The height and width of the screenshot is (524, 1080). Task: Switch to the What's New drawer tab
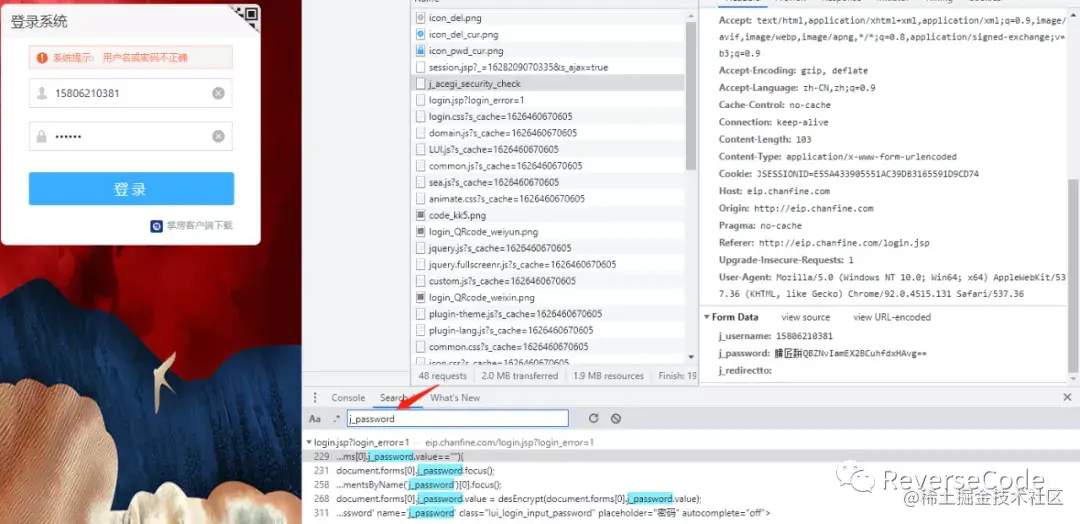coord(455,397)
